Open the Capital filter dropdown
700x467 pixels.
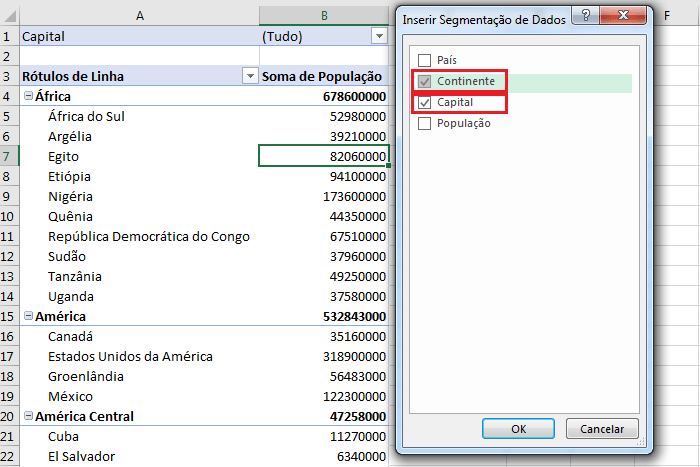tap(378, 36)
